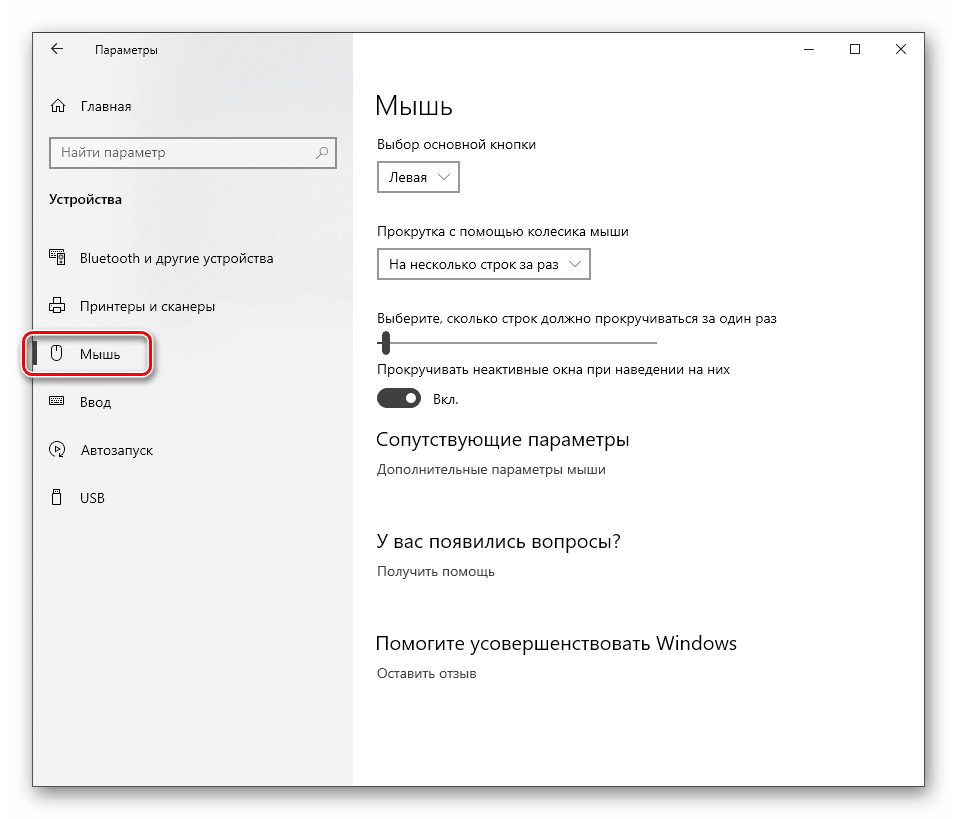
Task: Minimize the Параметры window
Action: click(809, 49)
